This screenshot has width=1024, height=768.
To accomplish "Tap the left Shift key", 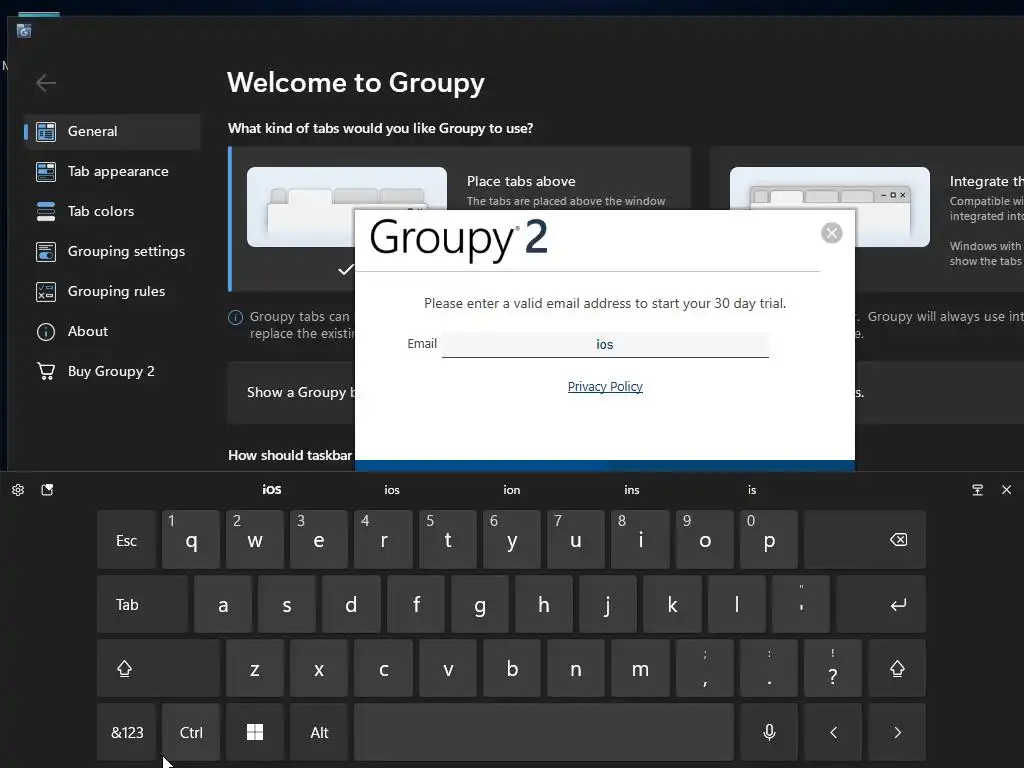I will (x=159, y=669).
